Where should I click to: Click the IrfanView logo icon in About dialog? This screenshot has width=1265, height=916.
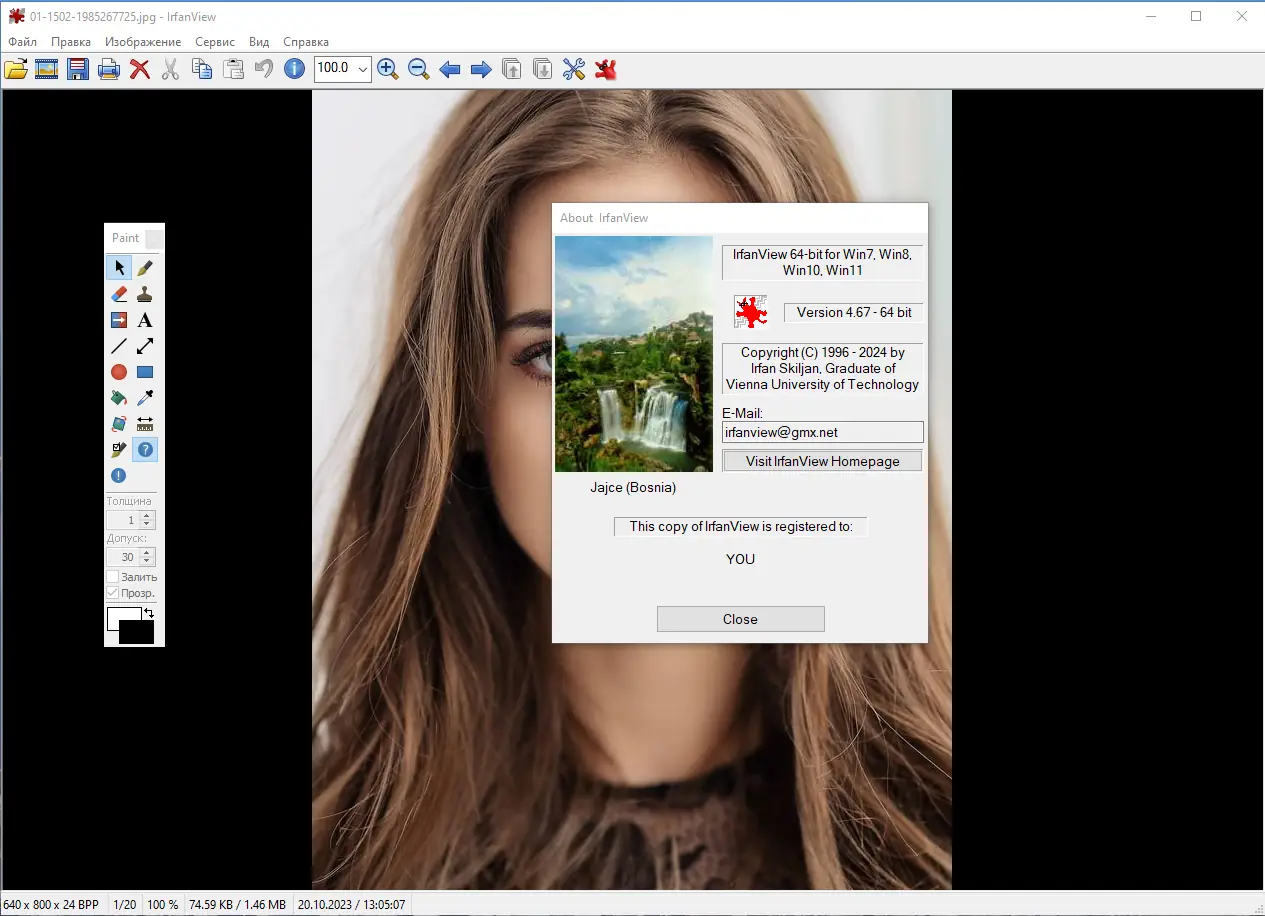pos(750,312)
